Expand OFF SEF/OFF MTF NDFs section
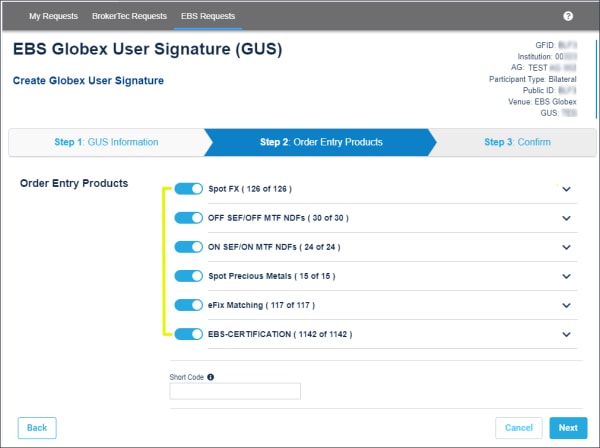 coord(566,218)
